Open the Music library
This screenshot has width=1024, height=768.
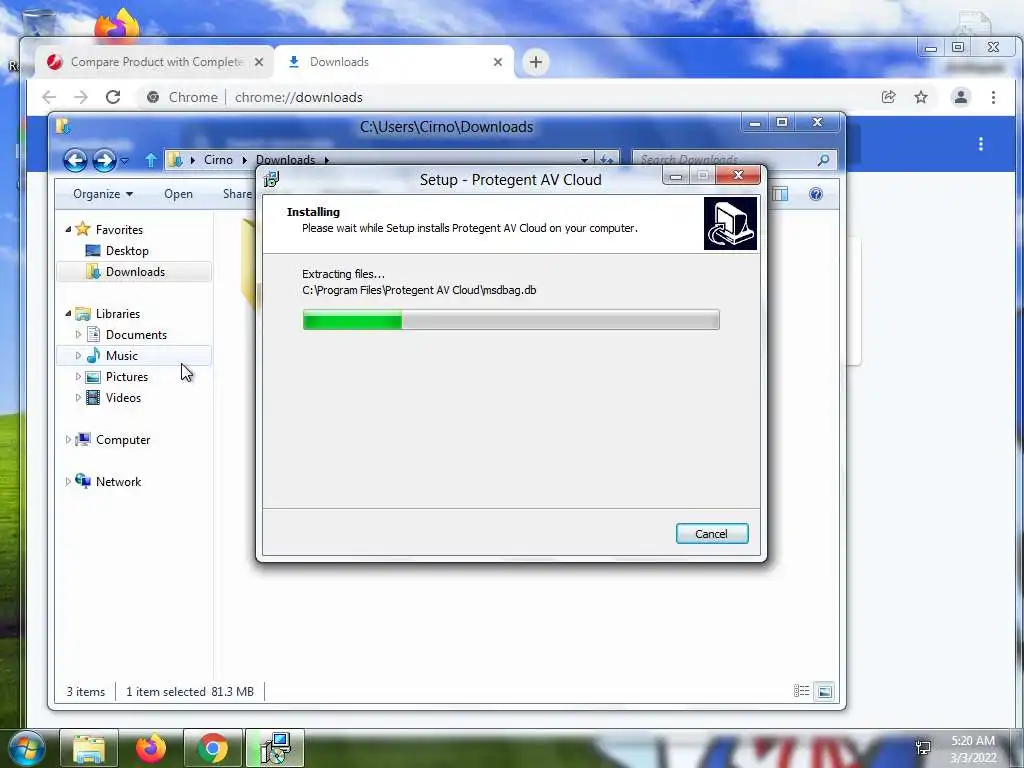pyautogui.click(x=121, y=355)
